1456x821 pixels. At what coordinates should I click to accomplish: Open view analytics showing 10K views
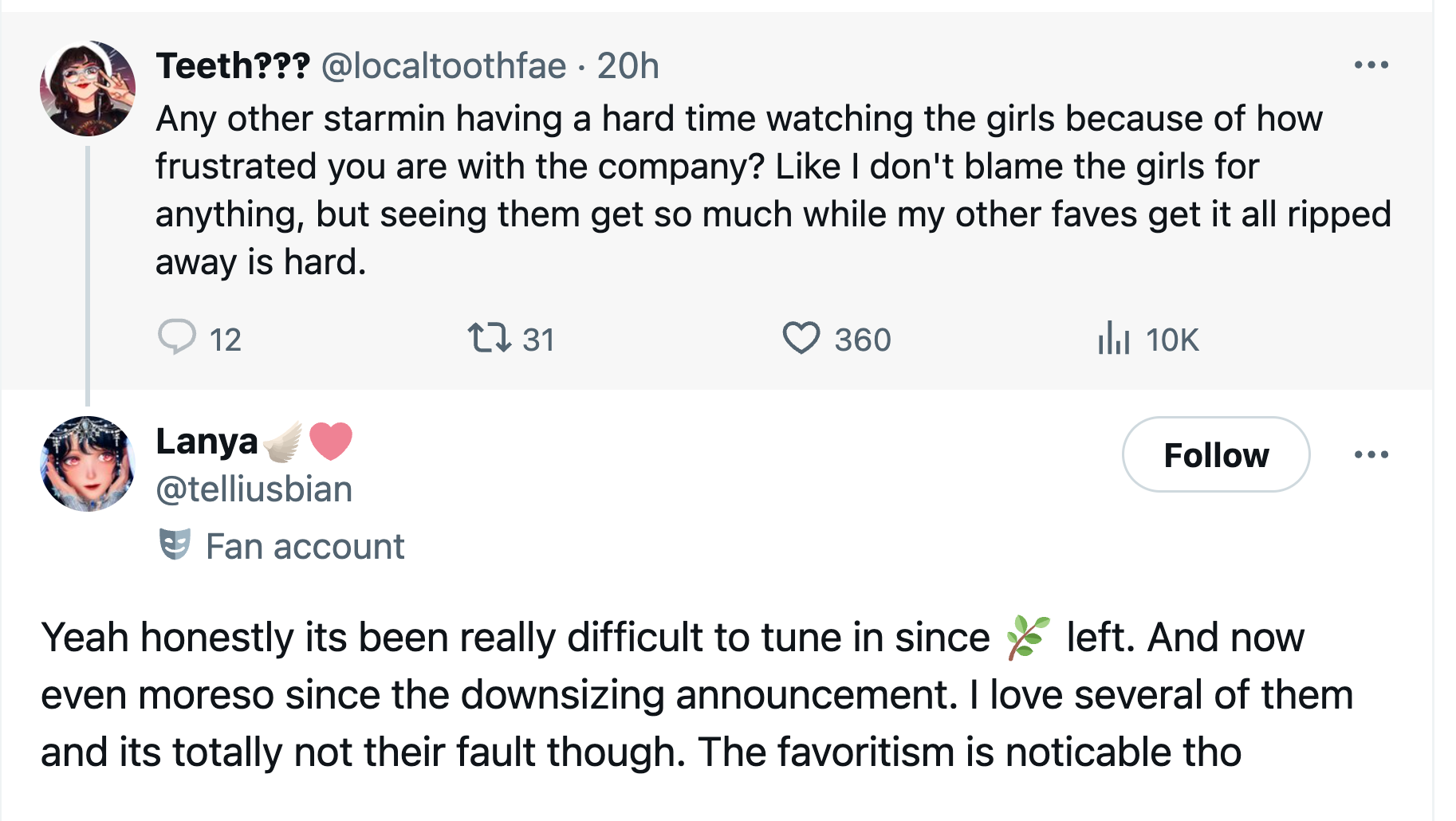pos(1114,338)
